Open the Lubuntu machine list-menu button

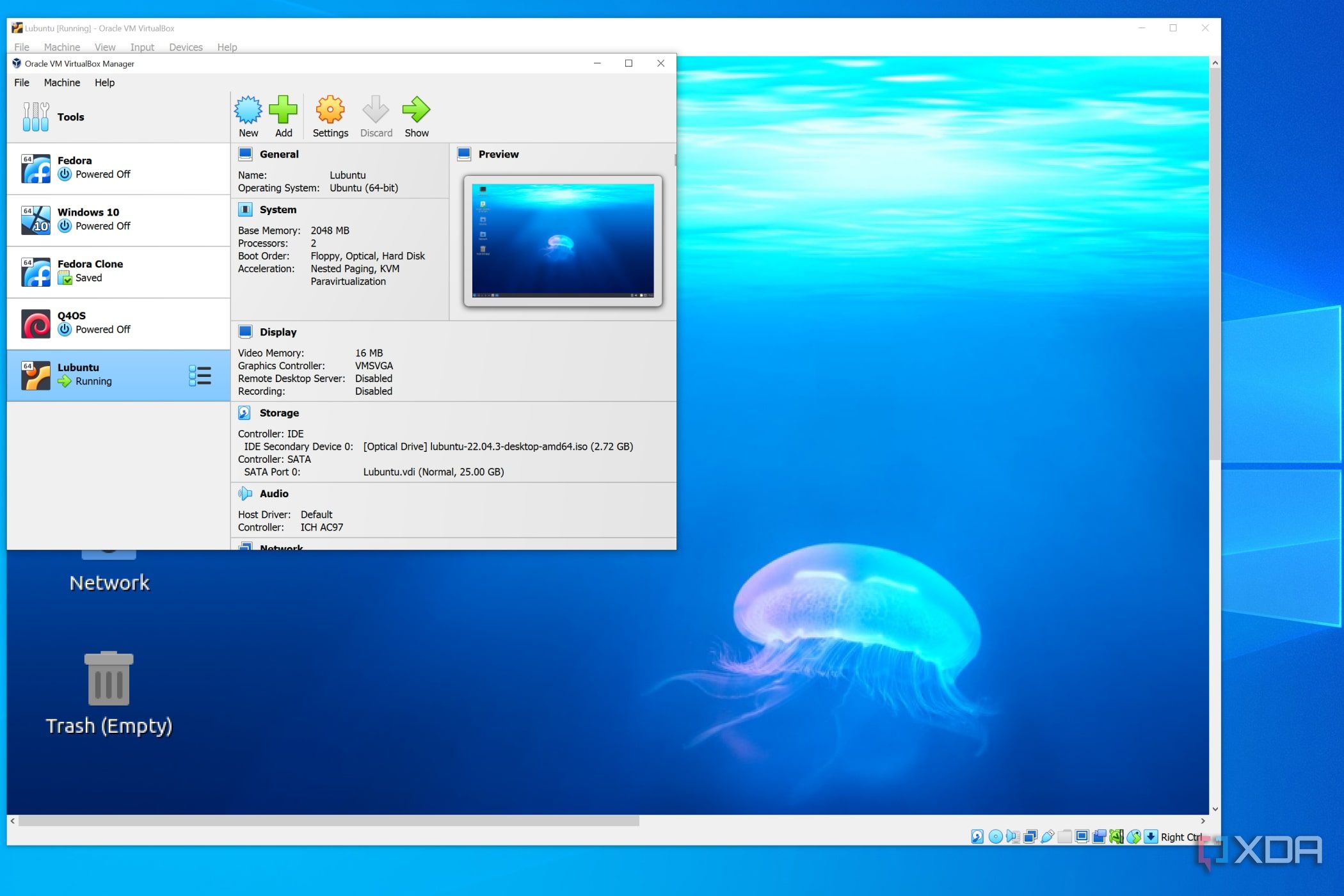point(200,375)
